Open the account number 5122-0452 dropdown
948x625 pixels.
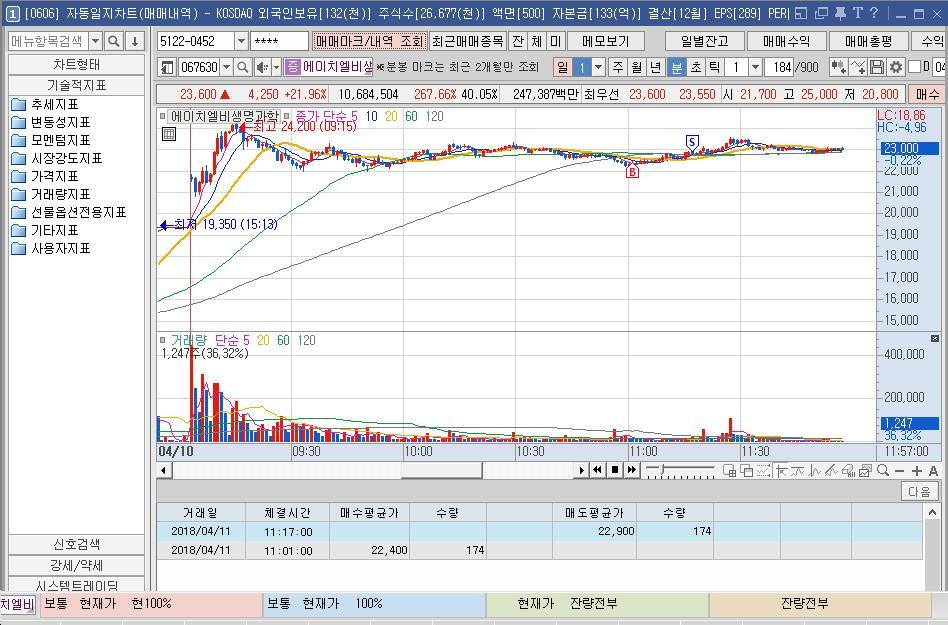pos(241,41)
